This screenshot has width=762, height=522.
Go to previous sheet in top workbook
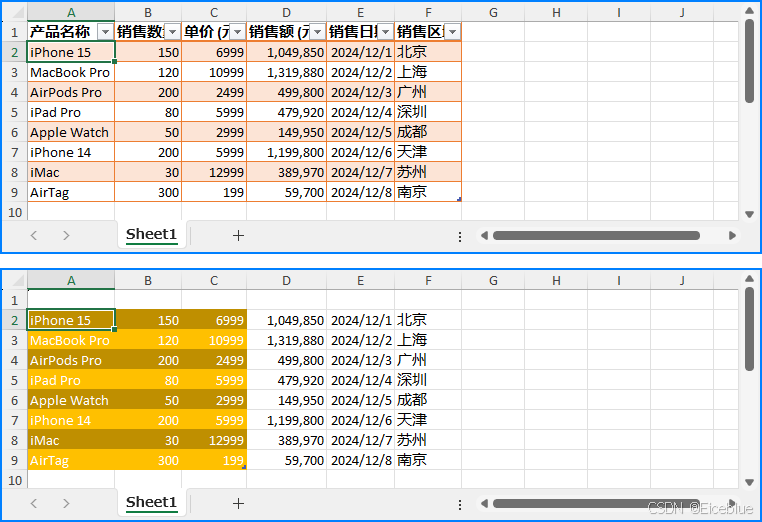pyautogui.click(x=34, y=236)
